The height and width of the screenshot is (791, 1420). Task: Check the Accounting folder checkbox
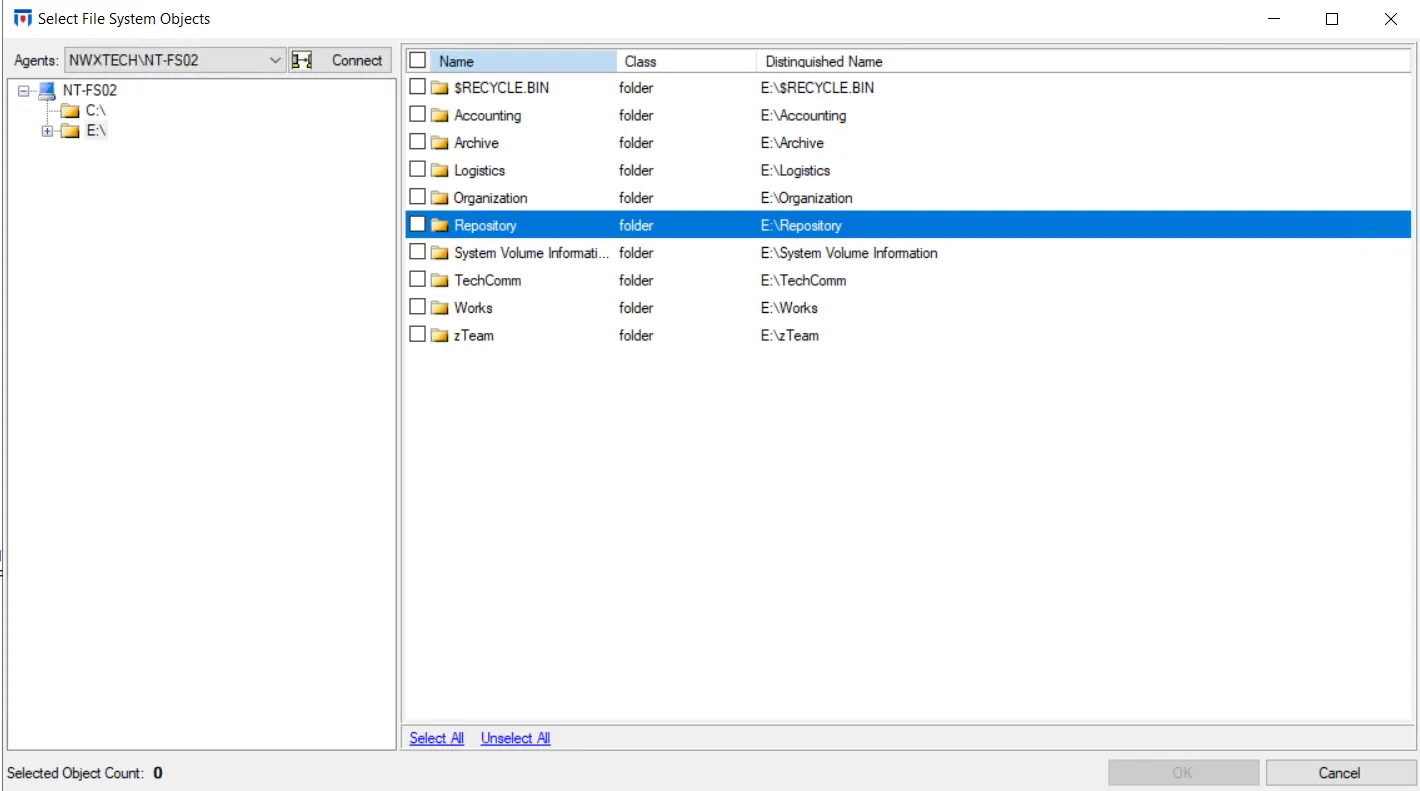coord(418,115)
